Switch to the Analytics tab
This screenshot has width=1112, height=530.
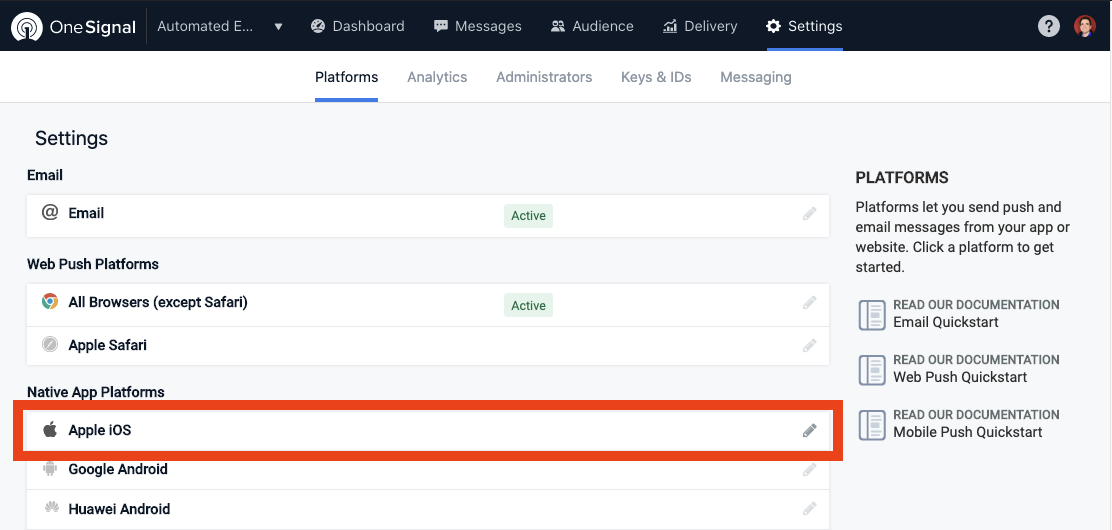[x=437, y=77]
